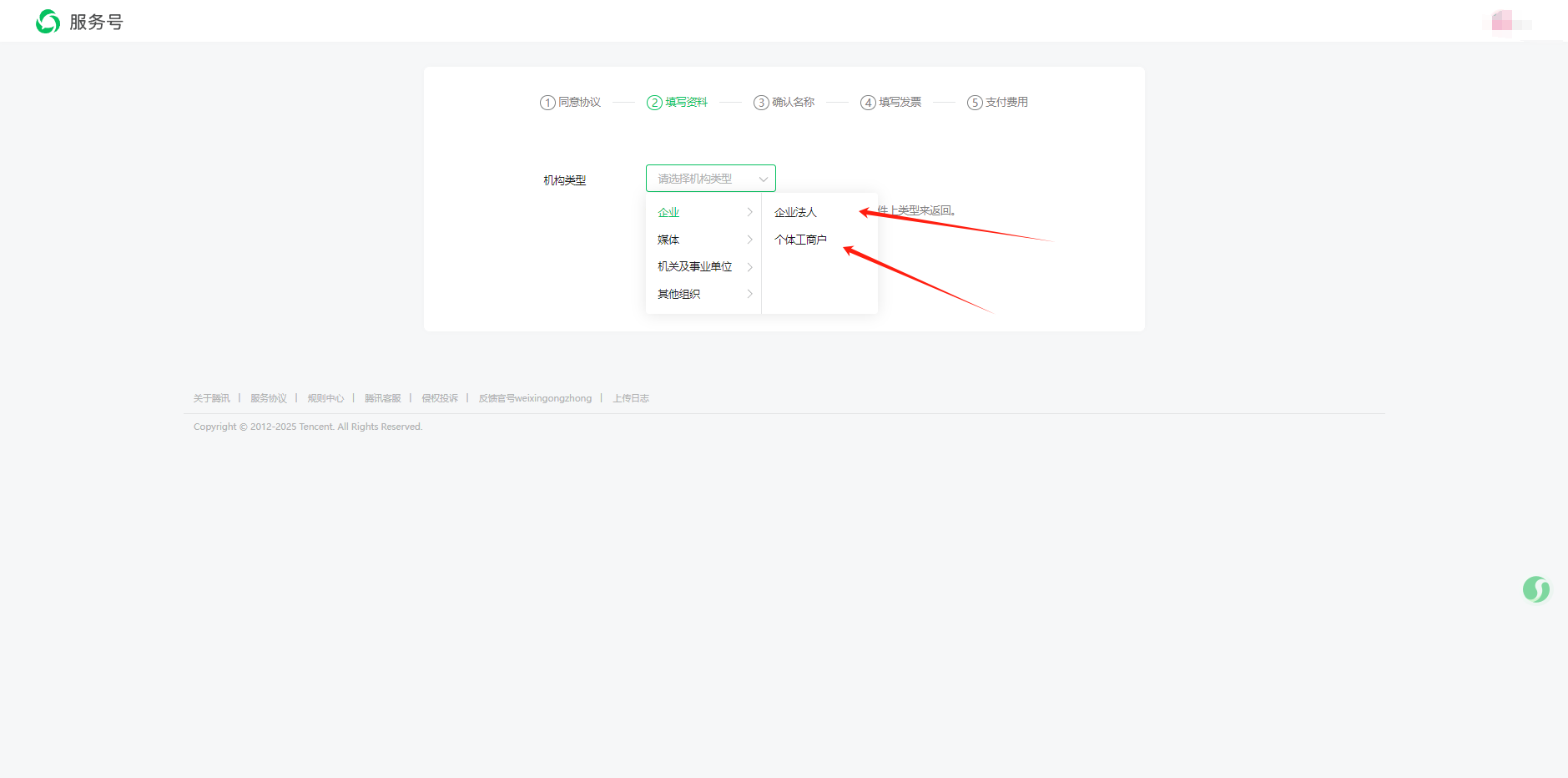Click step 5 支付费用 in progress bar
This screenshot has height=778, width=1568.
(x=998, y=102)
